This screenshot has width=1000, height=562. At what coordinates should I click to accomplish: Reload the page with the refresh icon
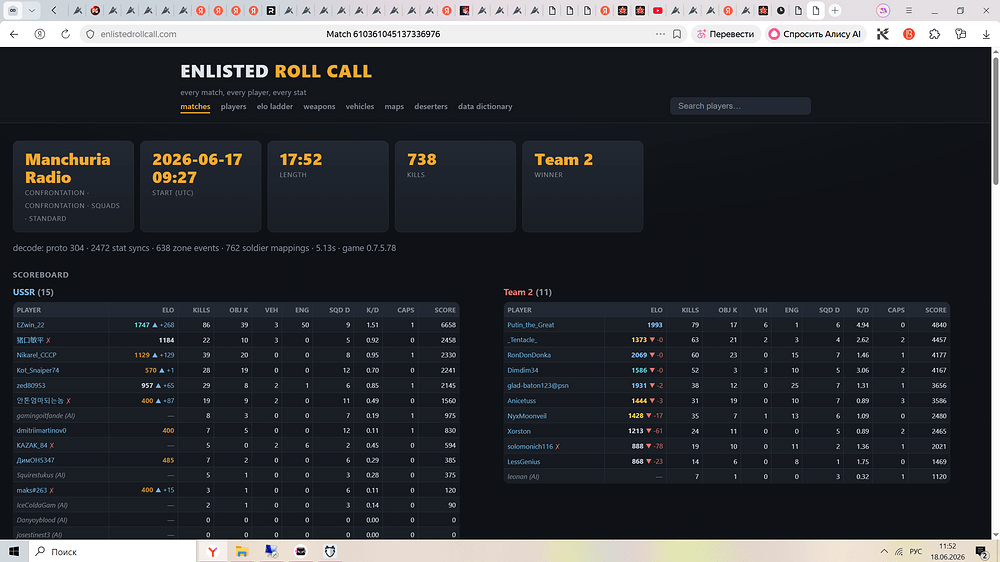(65, 34)
